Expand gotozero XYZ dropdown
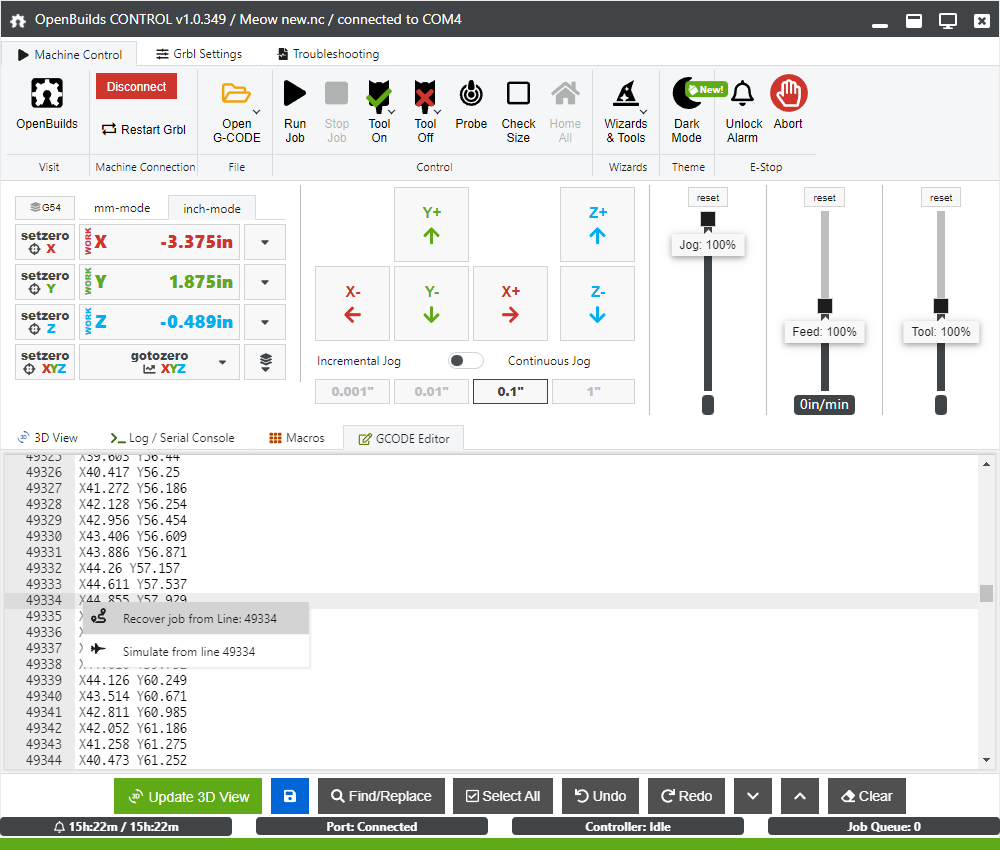 coord(223,362)
